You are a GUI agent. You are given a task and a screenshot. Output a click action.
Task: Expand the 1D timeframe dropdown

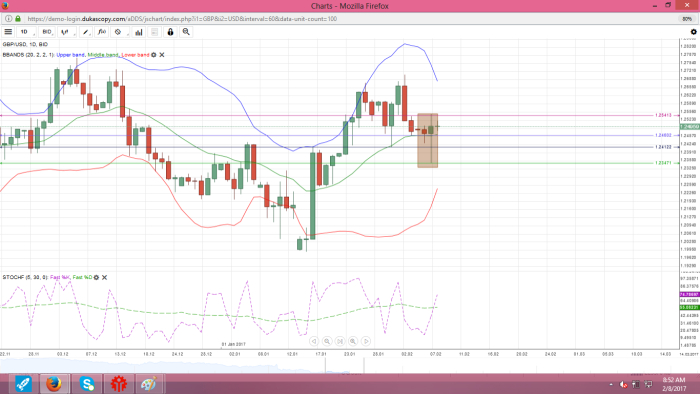tap(26, 32)
